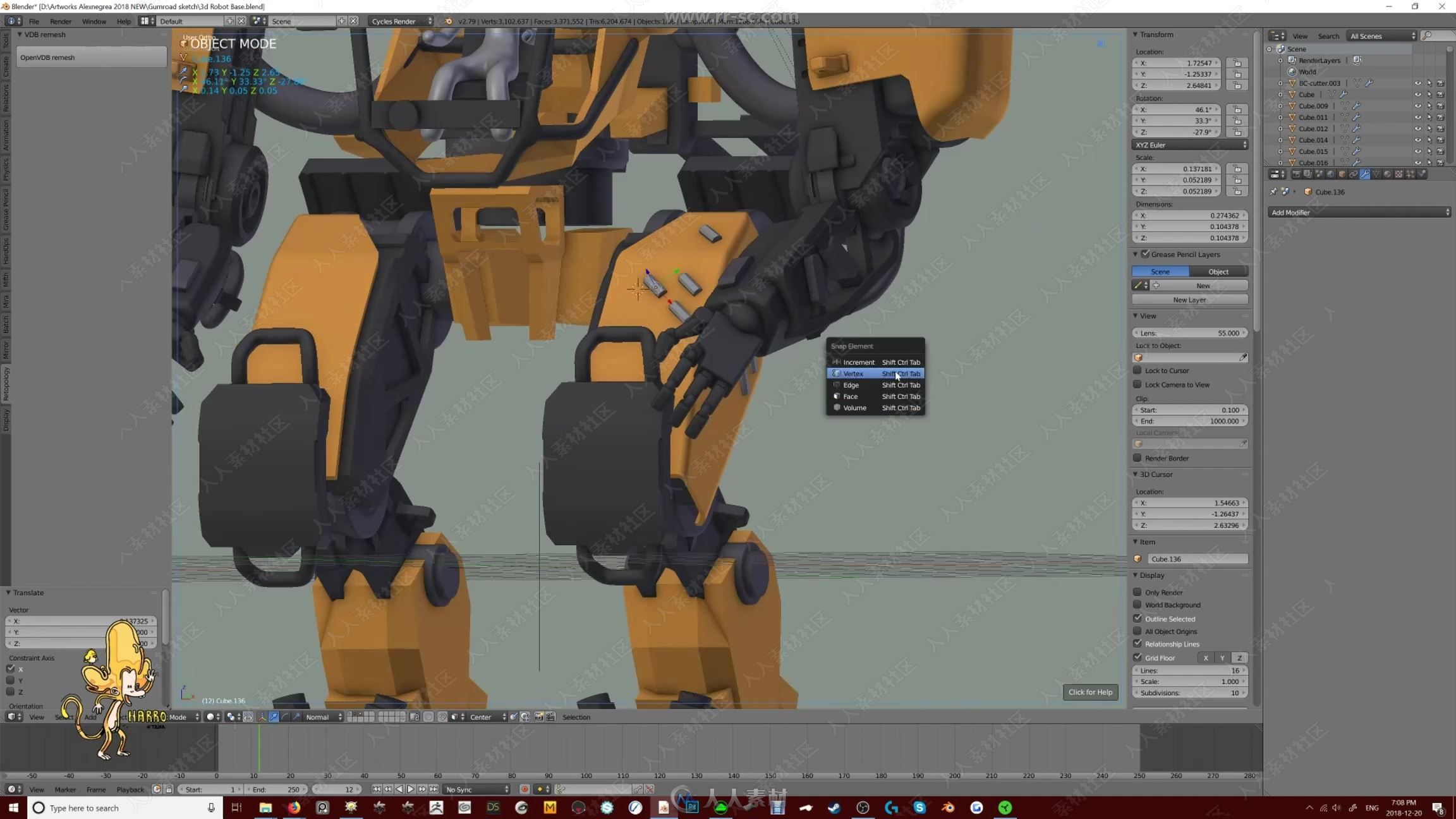The image size is (1456, 819).
Task: Click the Grid Floor Lines value field
Action: click(1190, 670)
